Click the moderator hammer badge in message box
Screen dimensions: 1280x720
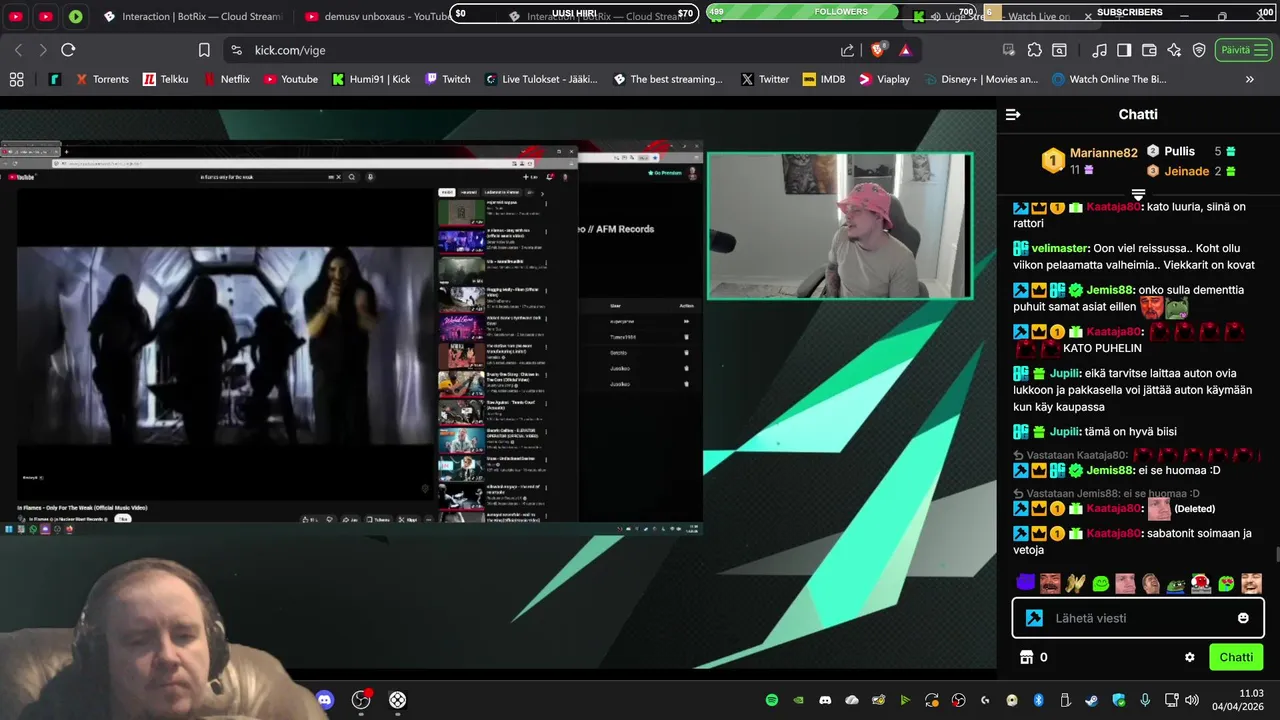[1034, 618]
